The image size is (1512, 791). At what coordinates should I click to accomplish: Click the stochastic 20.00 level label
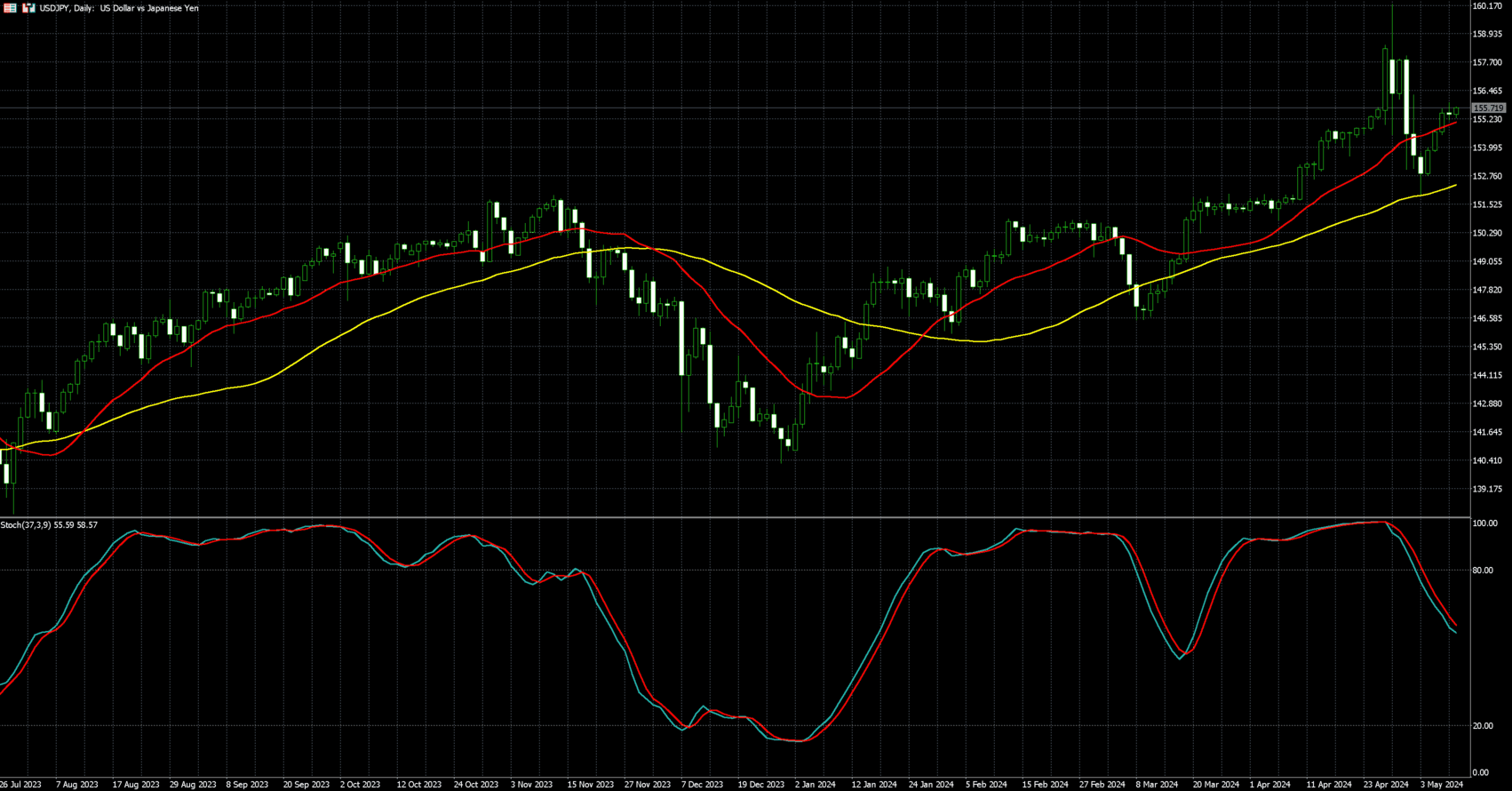(1482, 726)
